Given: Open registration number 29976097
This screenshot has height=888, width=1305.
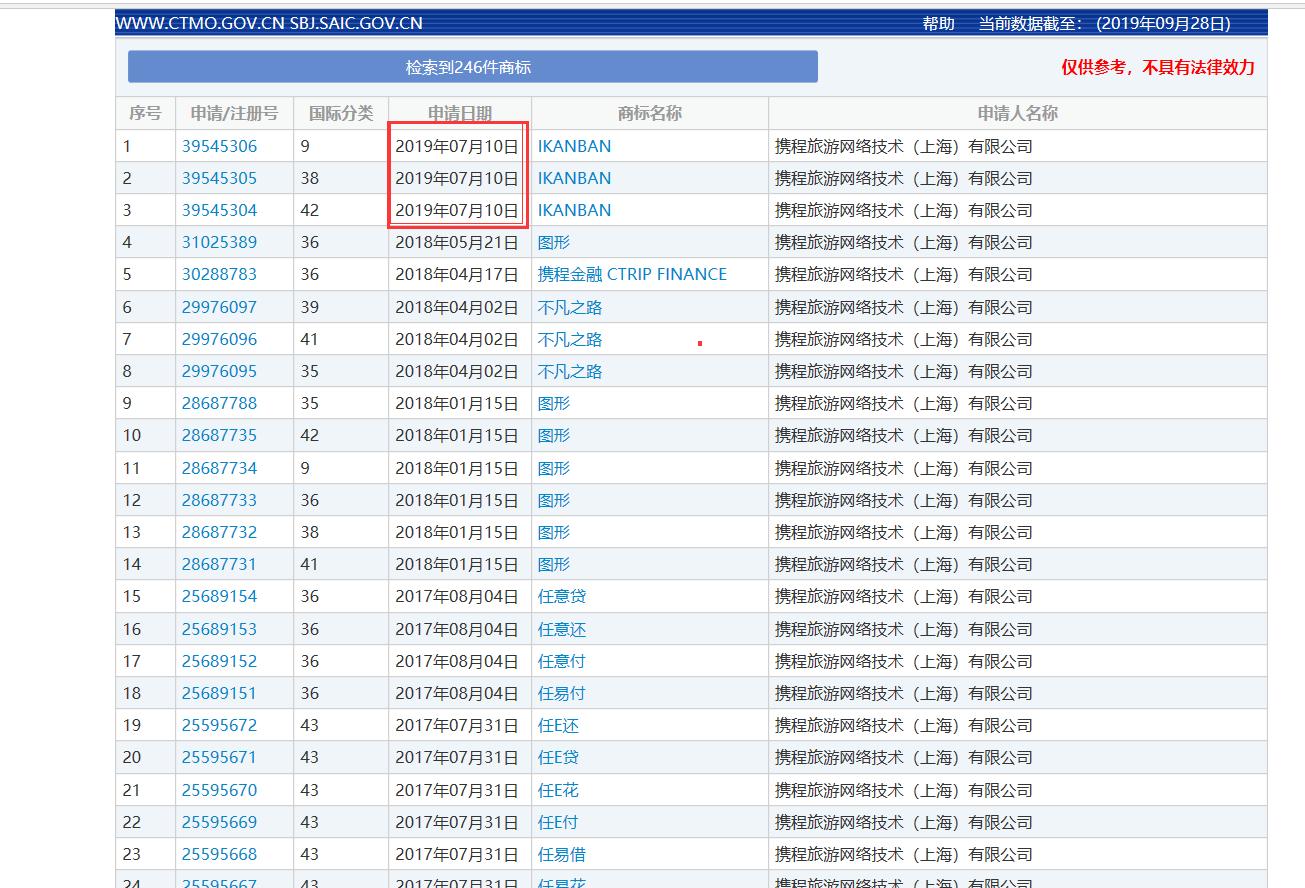Looking at the screenshot, I should tap(219, 307).
